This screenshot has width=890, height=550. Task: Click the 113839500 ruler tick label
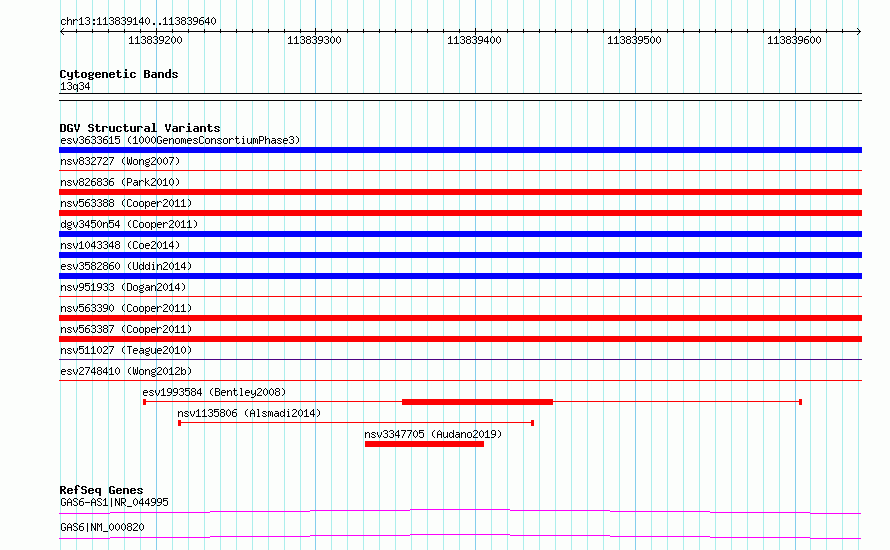click(634, 40)
